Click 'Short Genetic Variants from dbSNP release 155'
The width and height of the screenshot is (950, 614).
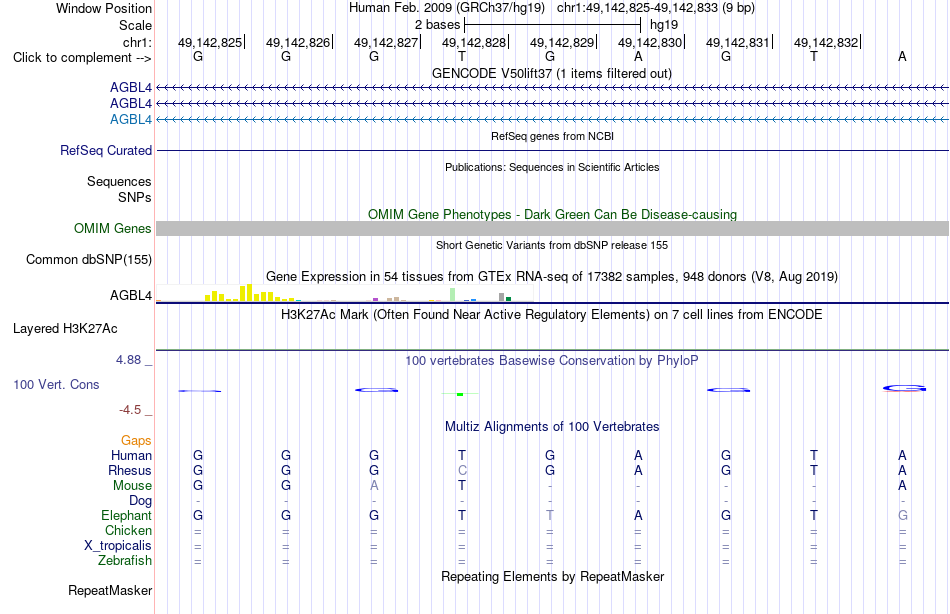click(x=552, y=245)
